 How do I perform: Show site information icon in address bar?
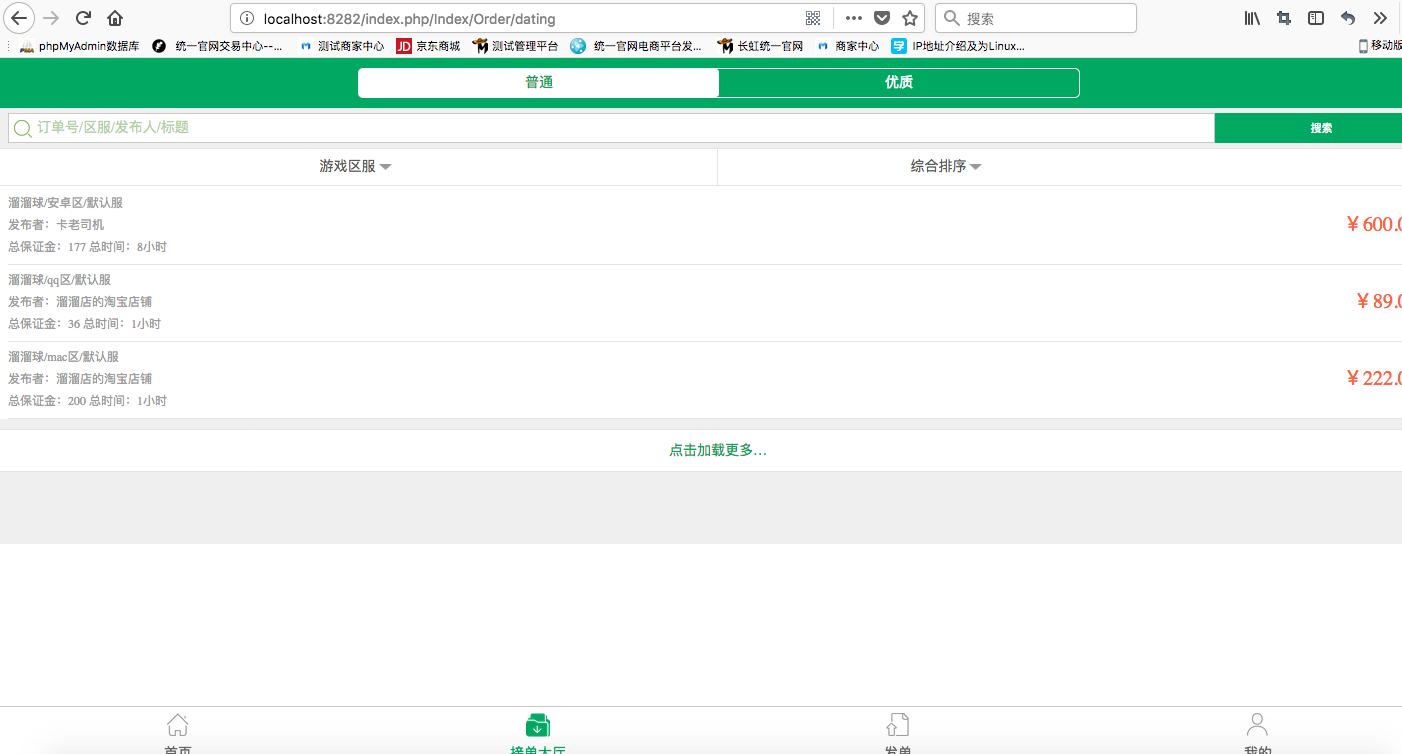point(248,18)
